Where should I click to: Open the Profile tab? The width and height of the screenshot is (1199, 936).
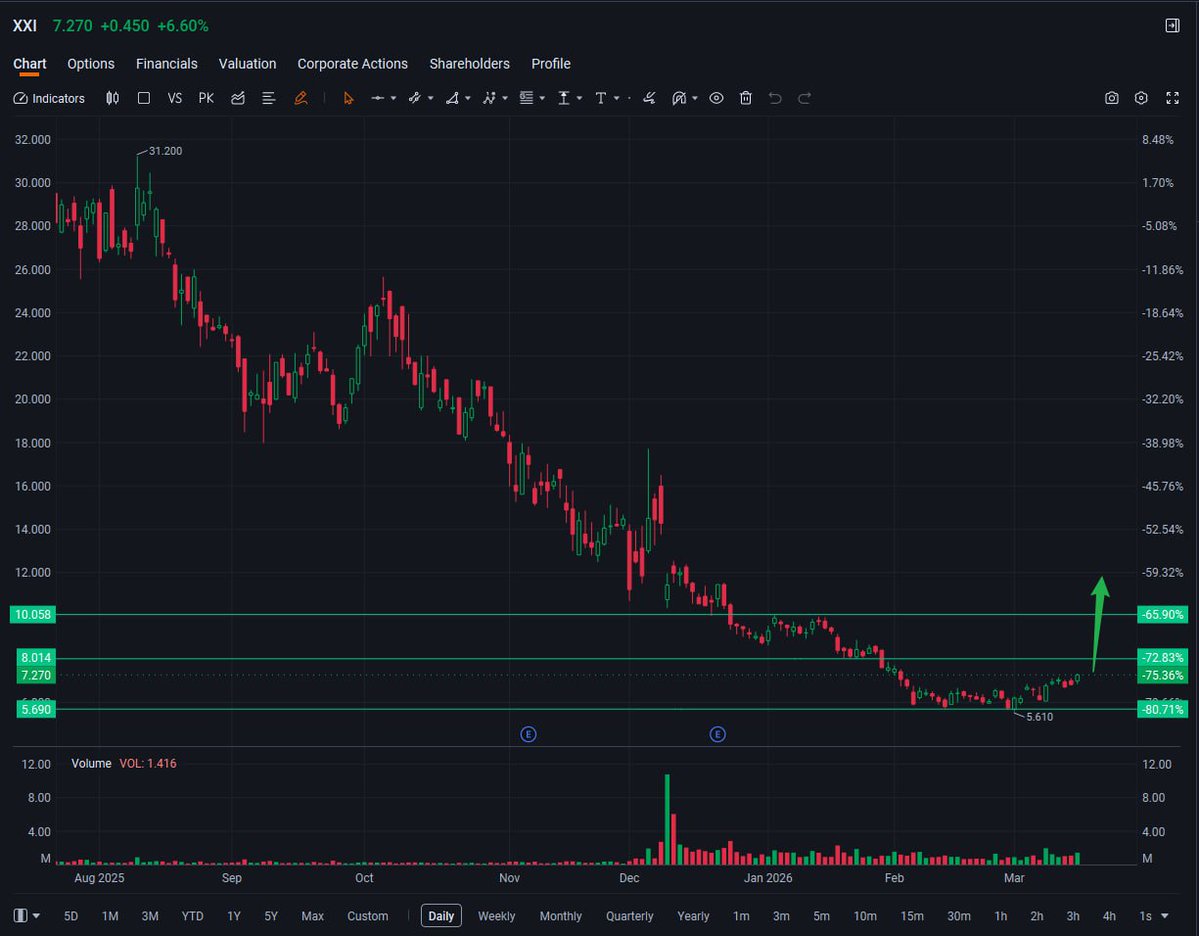coord(551,63)
